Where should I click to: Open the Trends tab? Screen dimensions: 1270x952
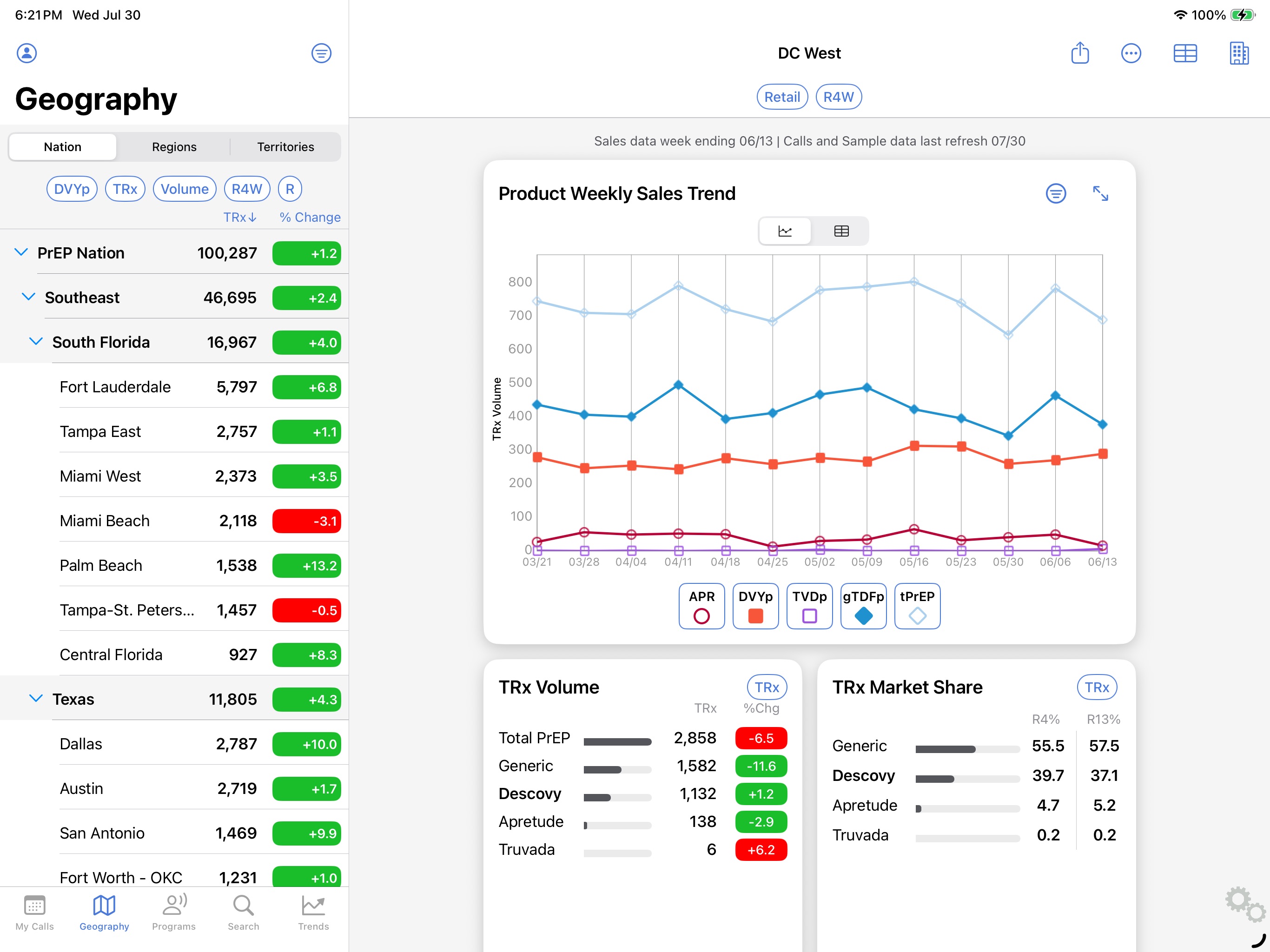coord(313,913)
